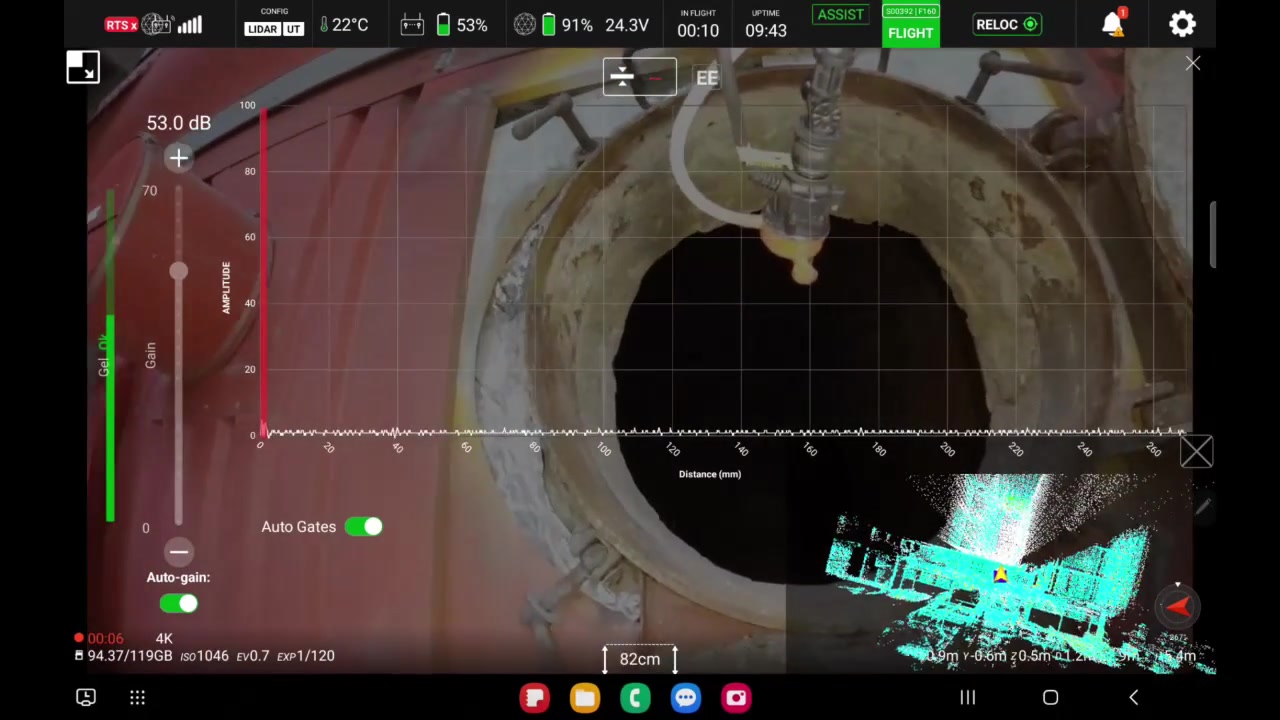
Task: Tap the Android home button
Action: coord(1050,698)
